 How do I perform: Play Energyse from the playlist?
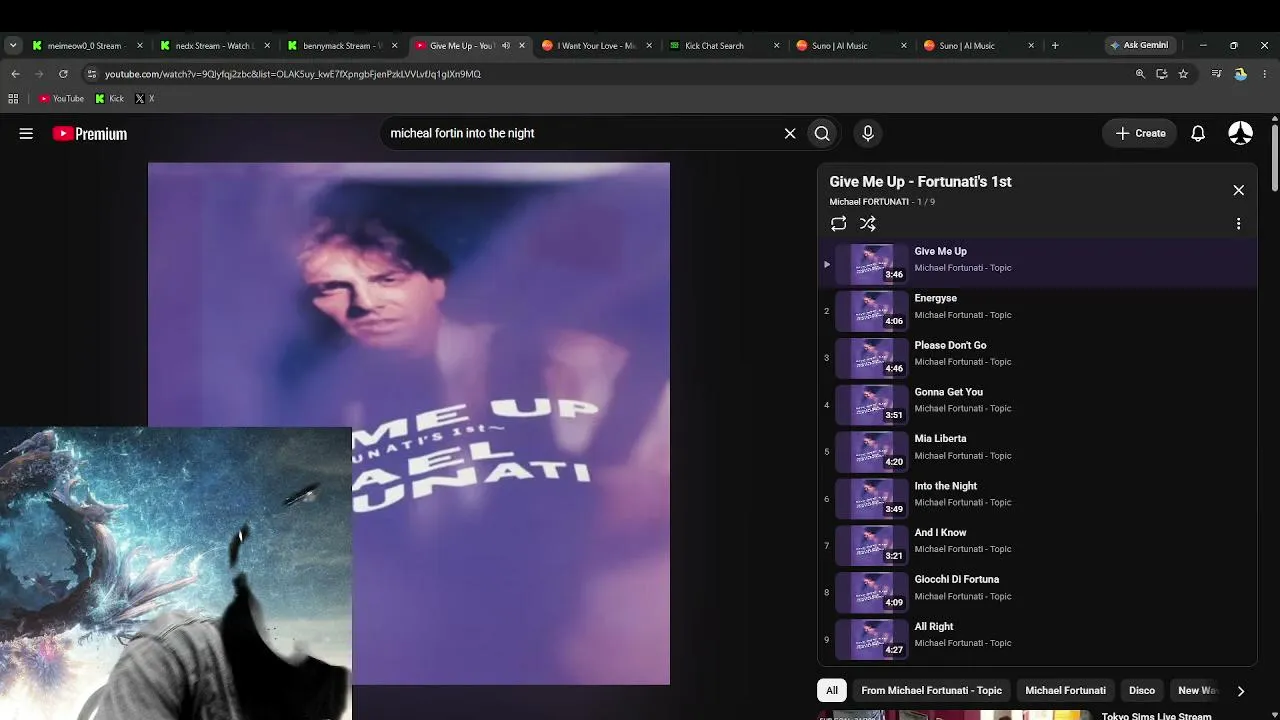coord(1038,311)
